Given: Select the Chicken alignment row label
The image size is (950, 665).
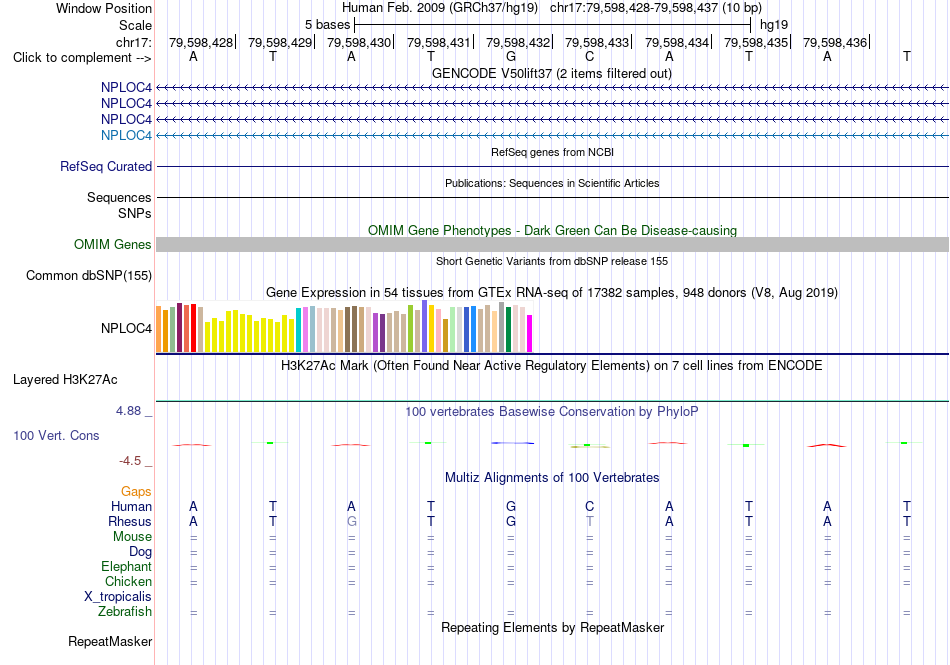Looking at the screenshot, I should click(x=128, y=581).
